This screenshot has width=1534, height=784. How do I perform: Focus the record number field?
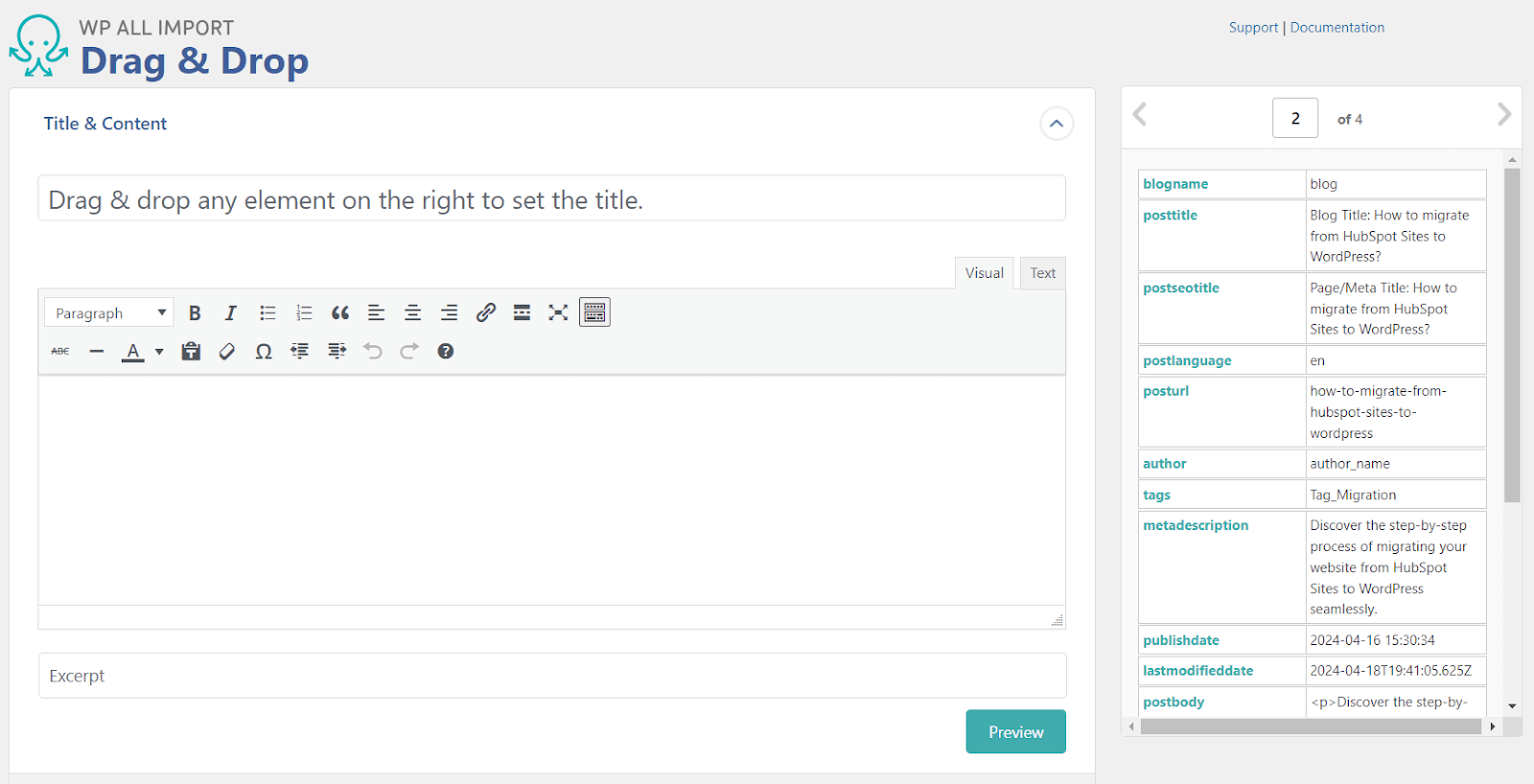pyautogui.click(x=1295, y=118)
